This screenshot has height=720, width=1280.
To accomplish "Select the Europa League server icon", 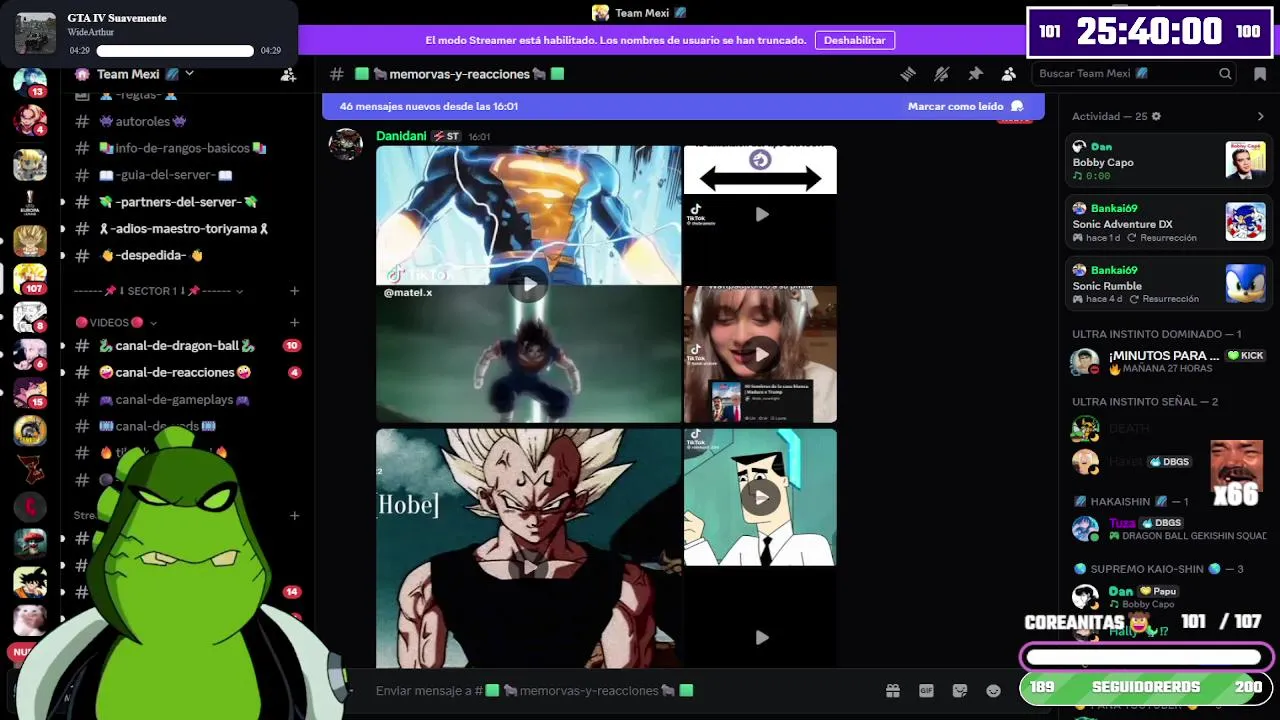I will pyautogui.click(x=30, y=203).
